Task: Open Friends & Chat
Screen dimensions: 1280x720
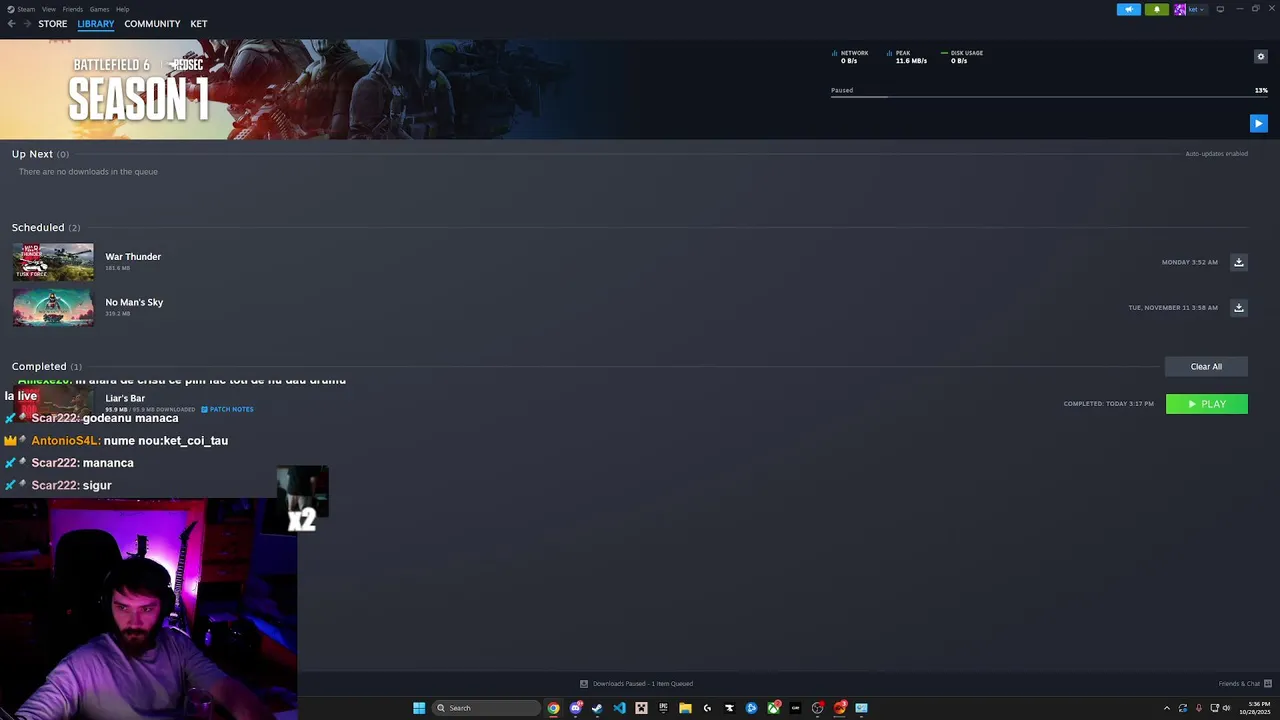Action: coord(1245,684)
